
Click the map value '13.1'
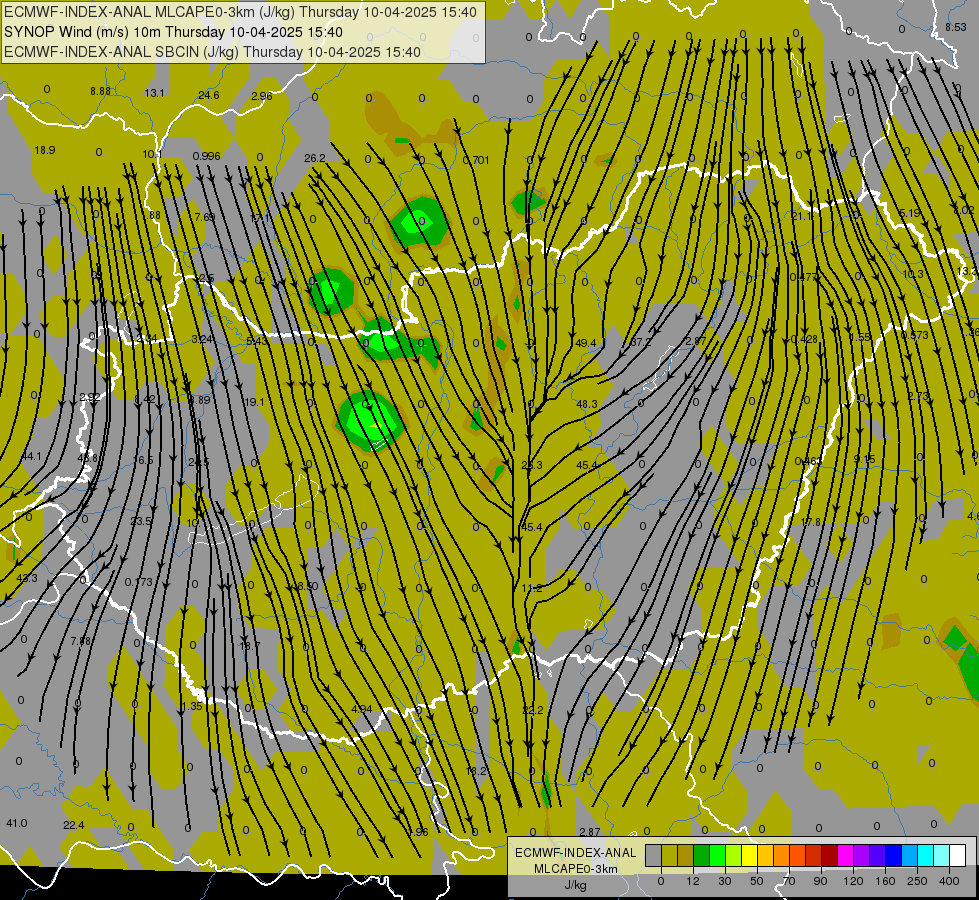(154, 93)
